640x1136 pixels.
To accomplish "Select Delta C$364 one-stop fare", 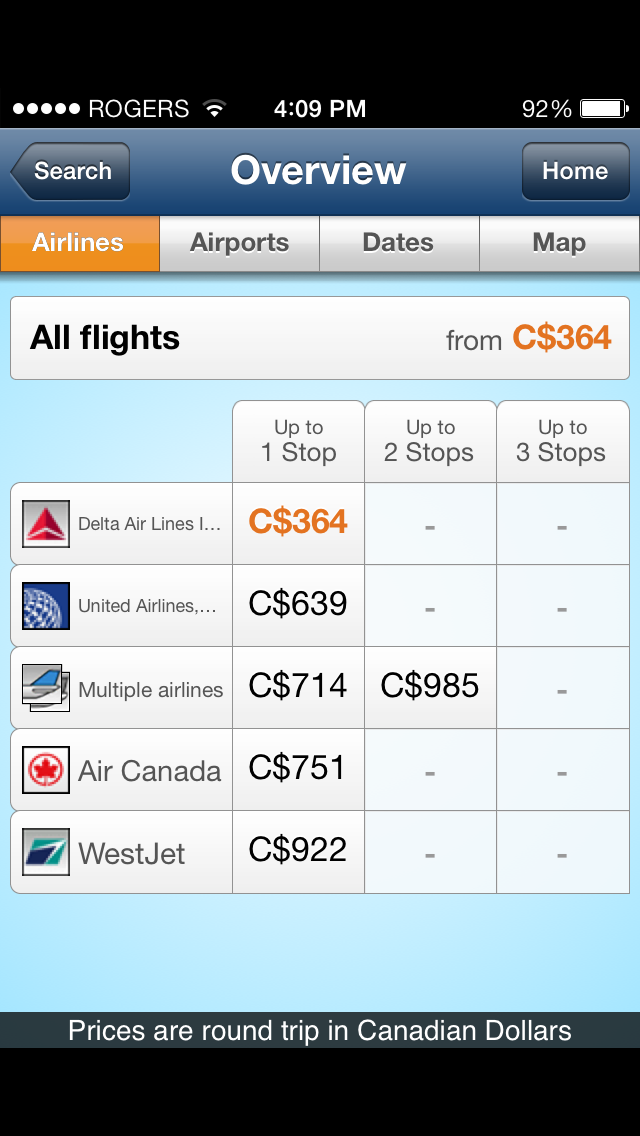I will coord(298,523).
